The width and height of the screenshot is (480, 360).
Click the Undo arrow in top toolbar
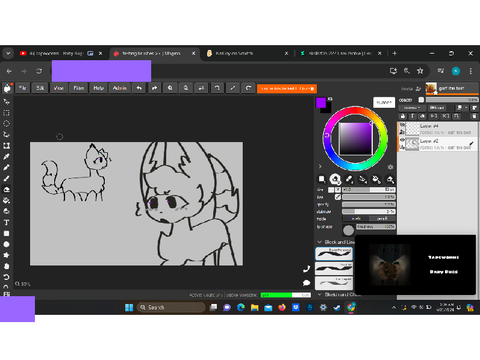(x=139, y=88)
